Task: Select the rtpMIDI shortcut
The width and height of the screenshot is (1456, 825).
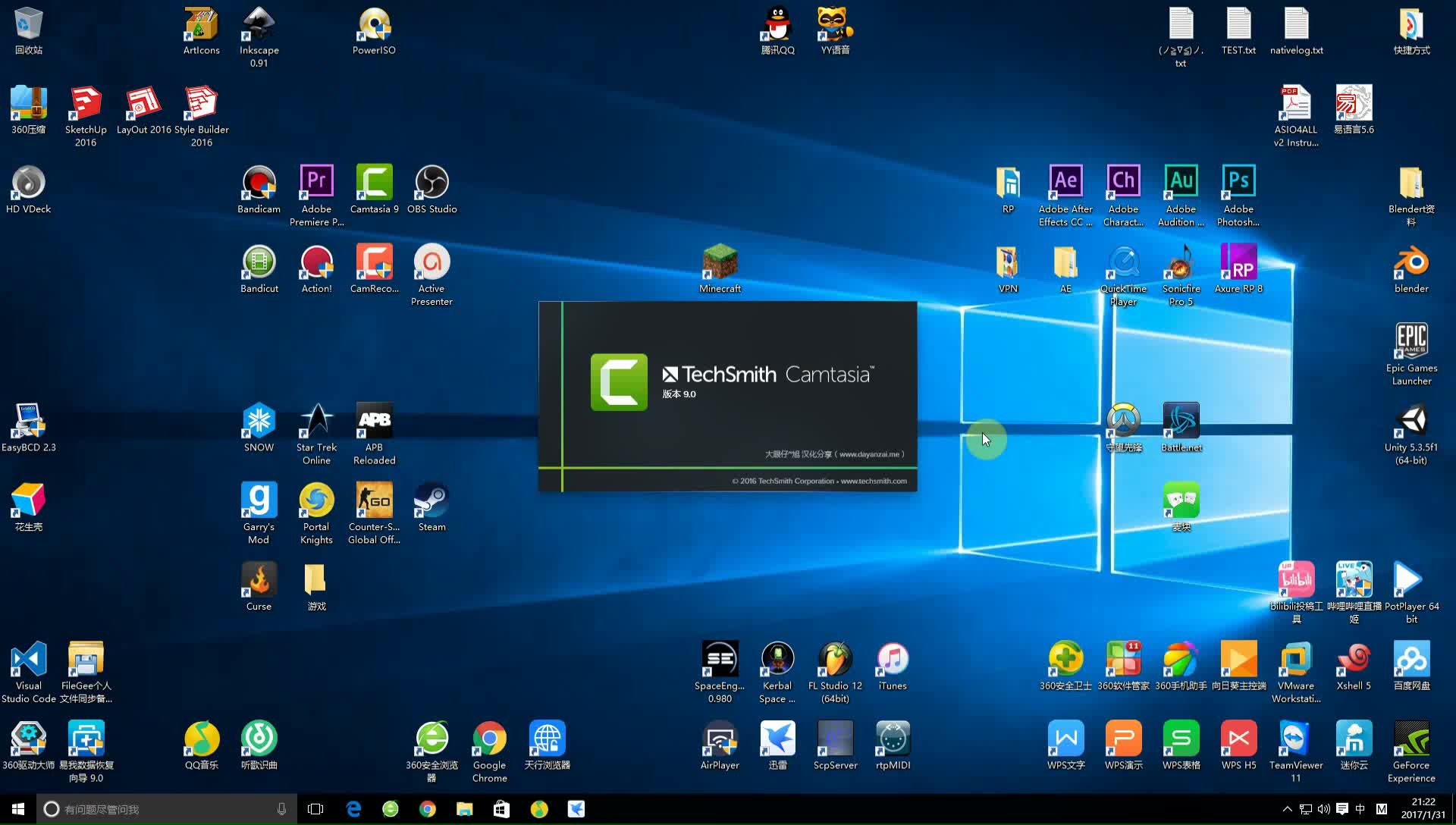Action: tap(893, 746)
